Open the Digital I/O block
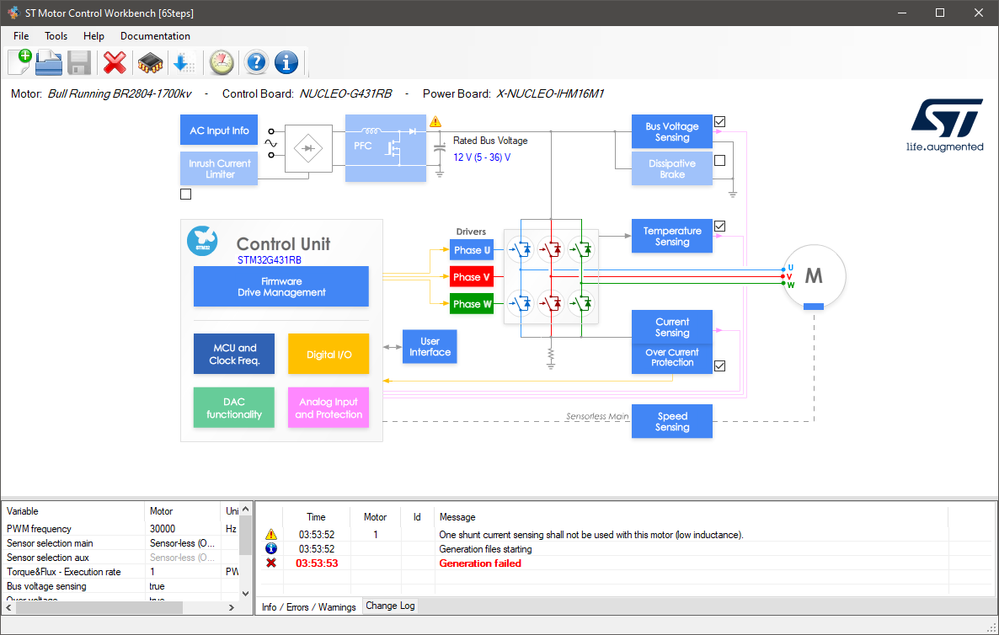Image resolution: width=999 pixels, height=635 pixels. [x=329, y=354]
